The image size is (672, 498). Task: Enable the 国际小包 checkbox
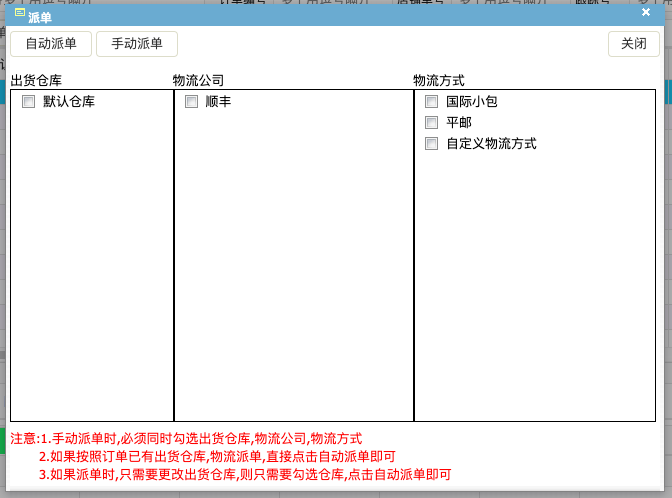(x=431, y=102)
